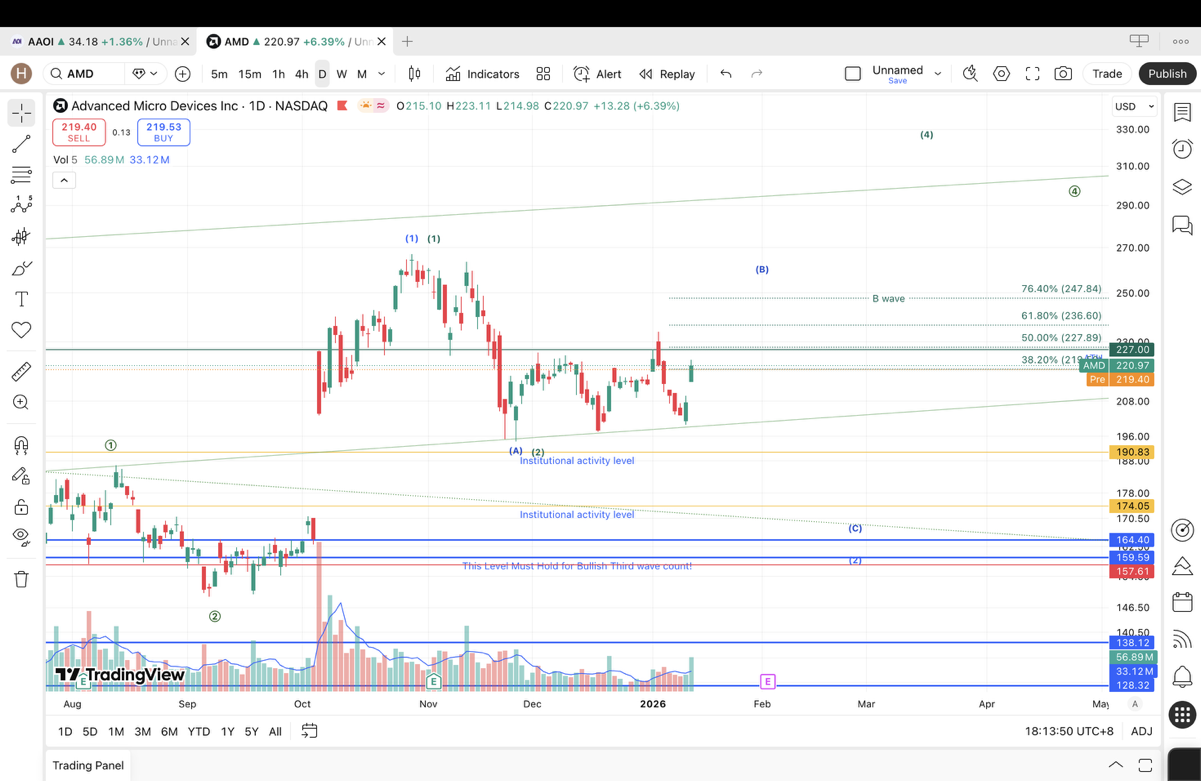Select the weekly W timeframe
The height and width of the screenshot is (781, 1201).
(x=342, y=74)
